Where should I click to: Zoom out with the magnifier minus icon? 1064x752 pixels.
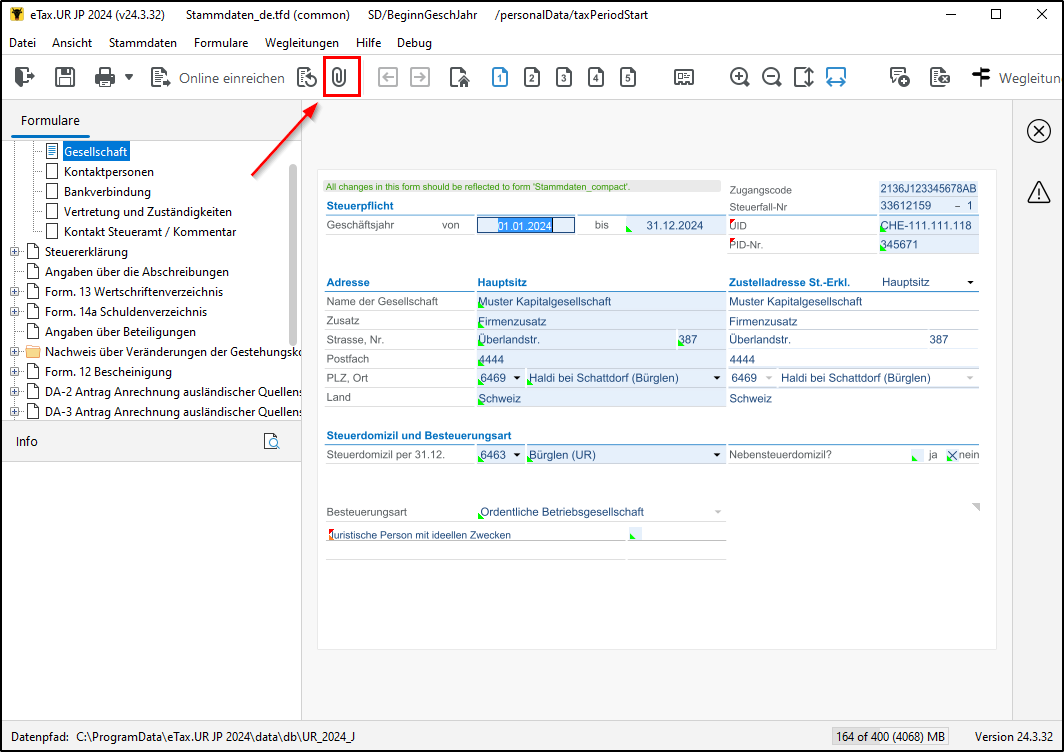coord(772,77)
